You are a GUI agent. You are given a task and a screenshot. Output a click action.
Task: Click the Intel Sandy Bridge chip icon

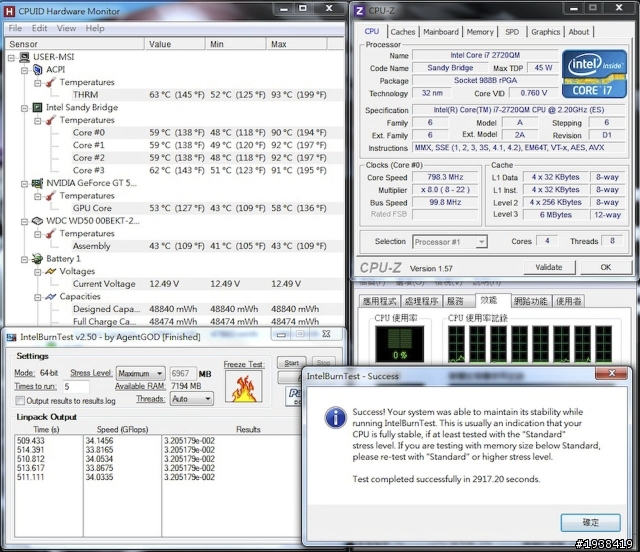(37, 107)
